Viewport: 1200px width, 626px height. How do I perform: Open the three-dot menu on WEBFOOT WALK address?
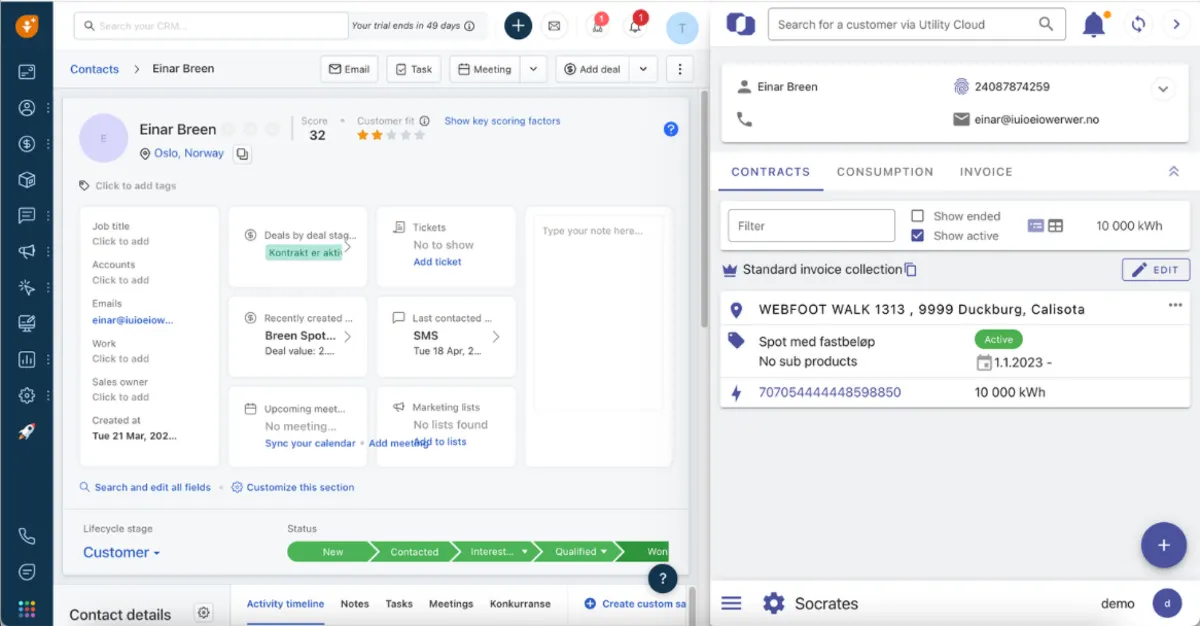[x=1175, y=306]
